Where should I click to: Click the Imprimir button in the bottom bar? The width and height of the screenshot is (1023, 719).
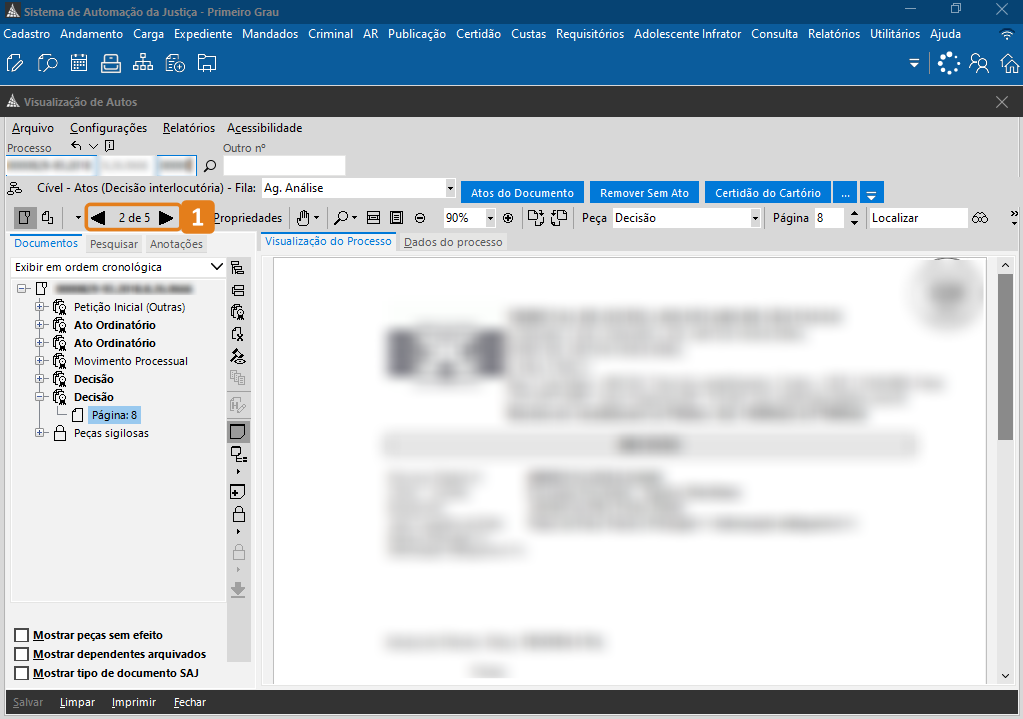click(x=134, y=703)
